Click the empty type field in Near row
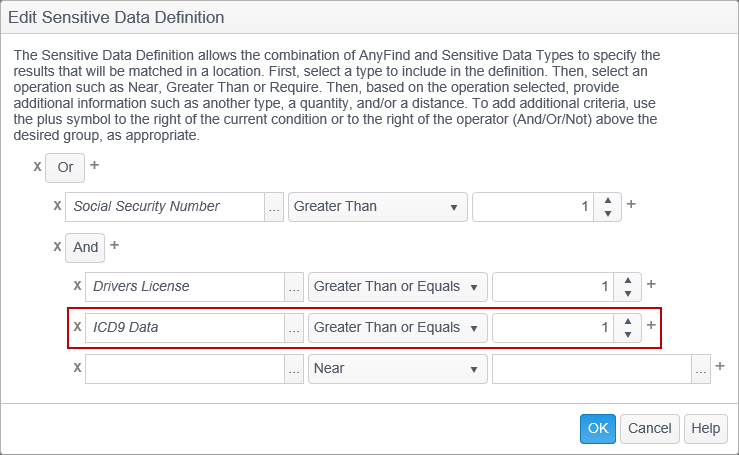 click(184, 368)
